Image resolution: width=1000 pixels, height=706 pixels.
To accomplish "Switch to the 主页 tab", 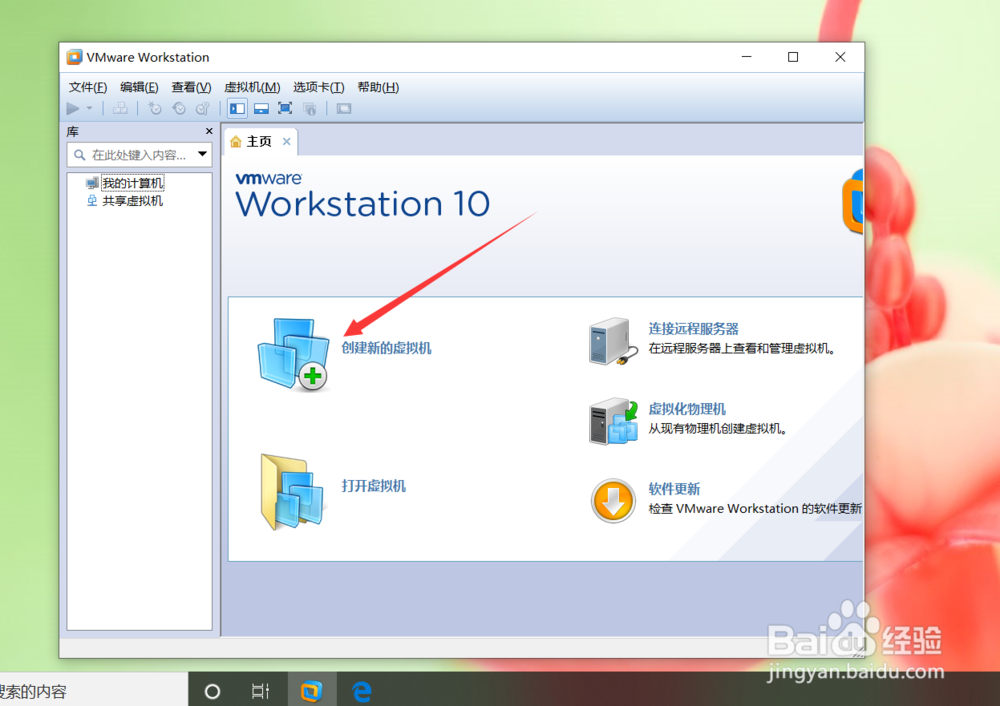I will 258,141.
